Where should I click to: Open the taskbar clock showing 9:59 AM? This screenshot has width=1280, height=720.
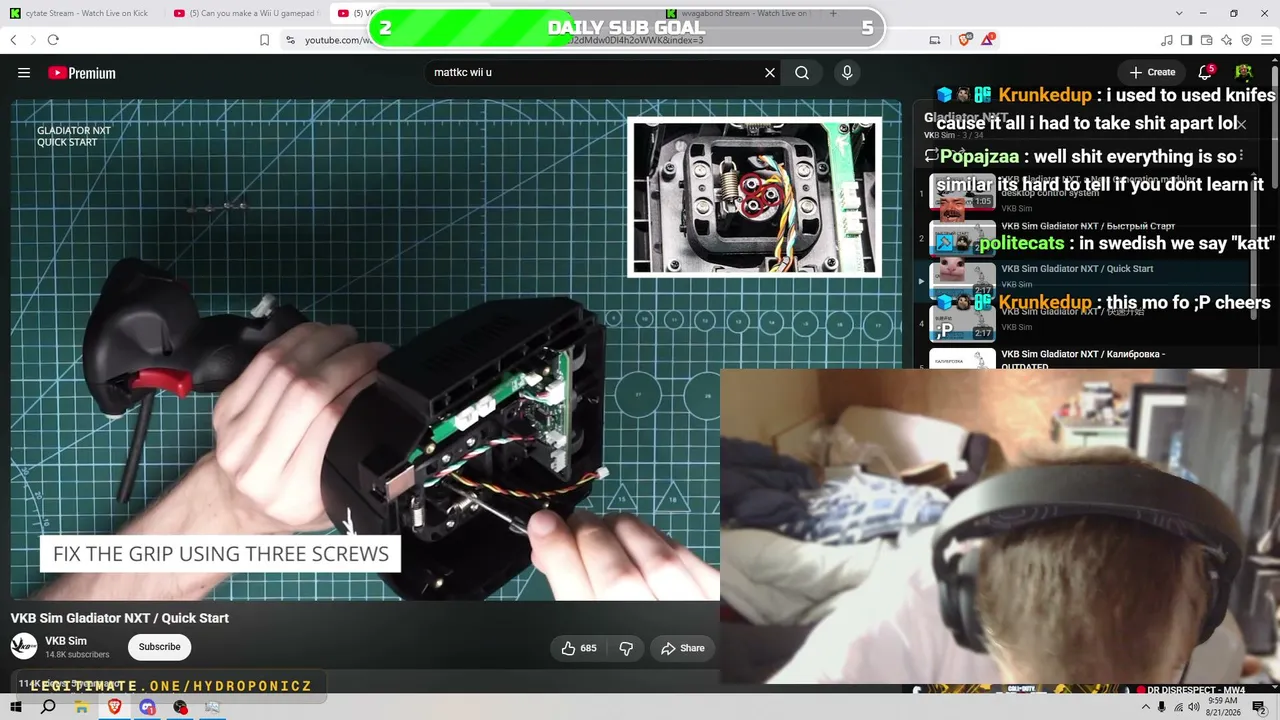1223,707
